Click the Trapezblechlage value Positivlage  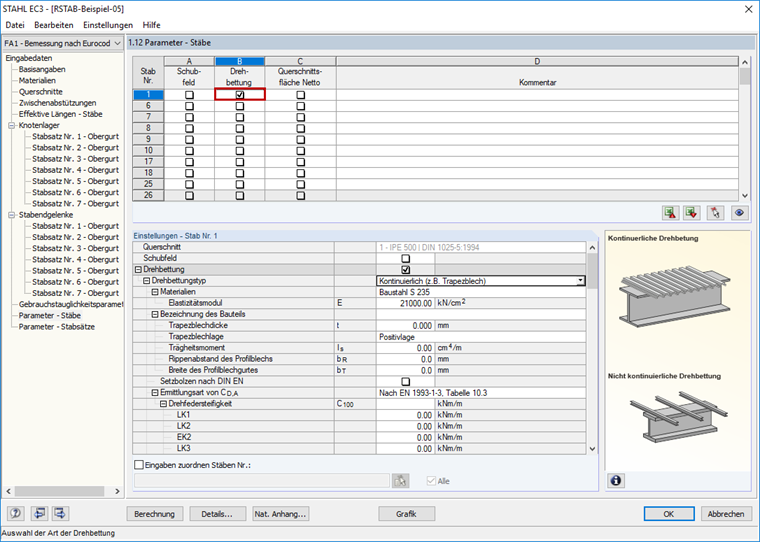[481, 337]
